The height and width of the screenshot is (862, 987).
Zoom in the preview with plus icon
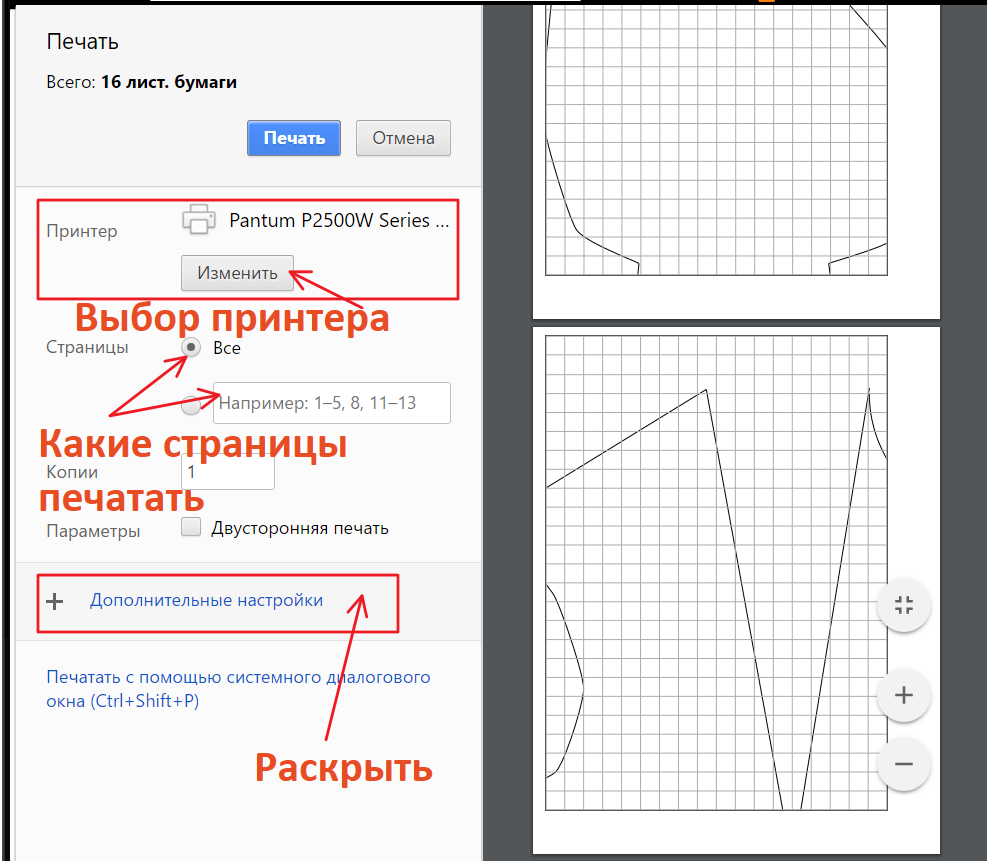point(903,695)
